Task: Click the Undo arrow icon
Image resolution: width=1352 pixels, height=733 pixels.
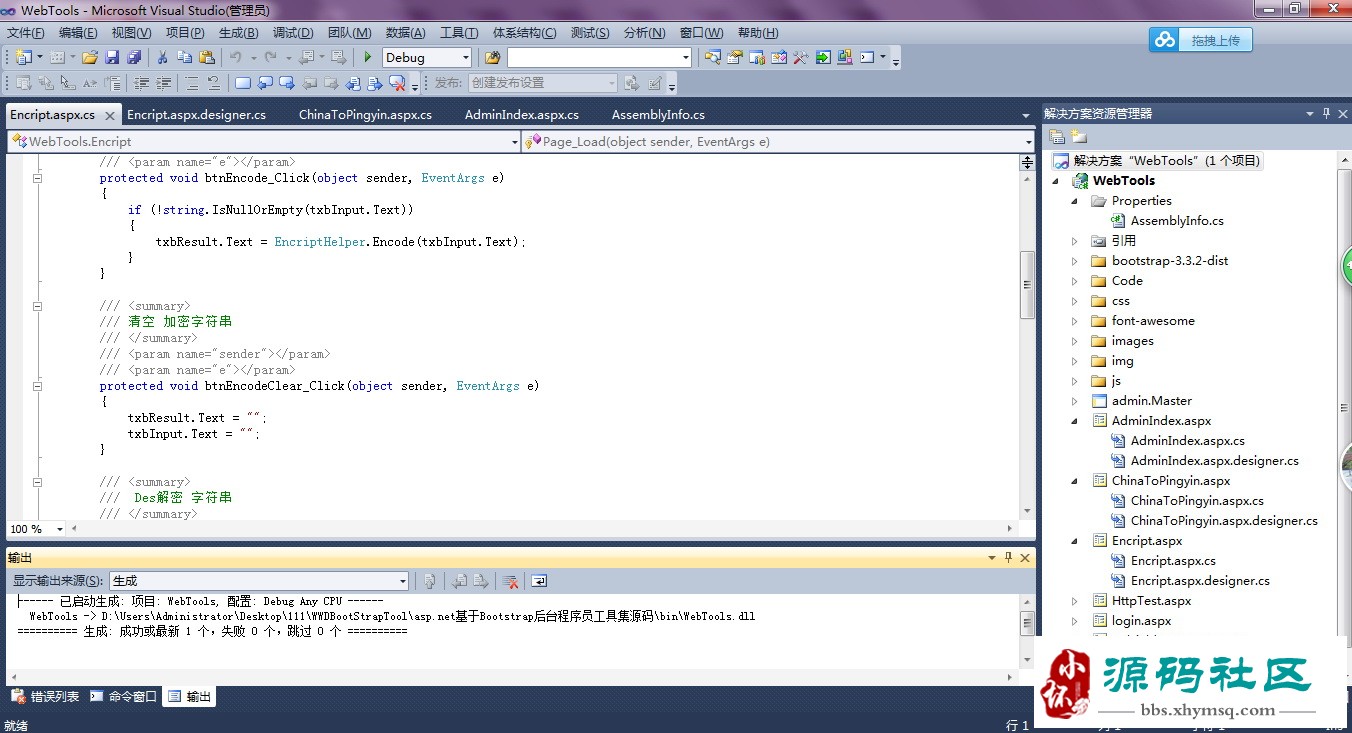Action: tap(235, 57)
